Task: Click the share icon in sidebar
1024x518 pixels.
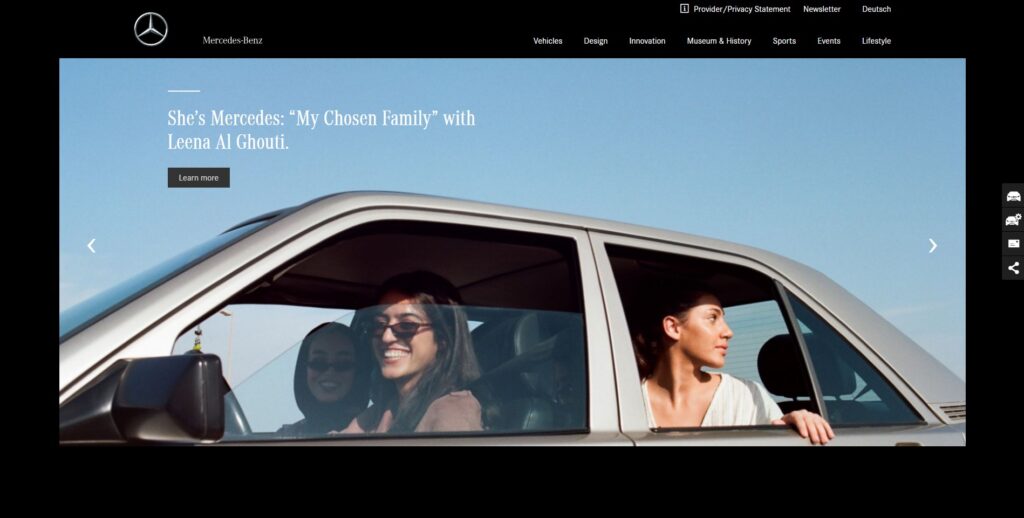Action: 1013,268
